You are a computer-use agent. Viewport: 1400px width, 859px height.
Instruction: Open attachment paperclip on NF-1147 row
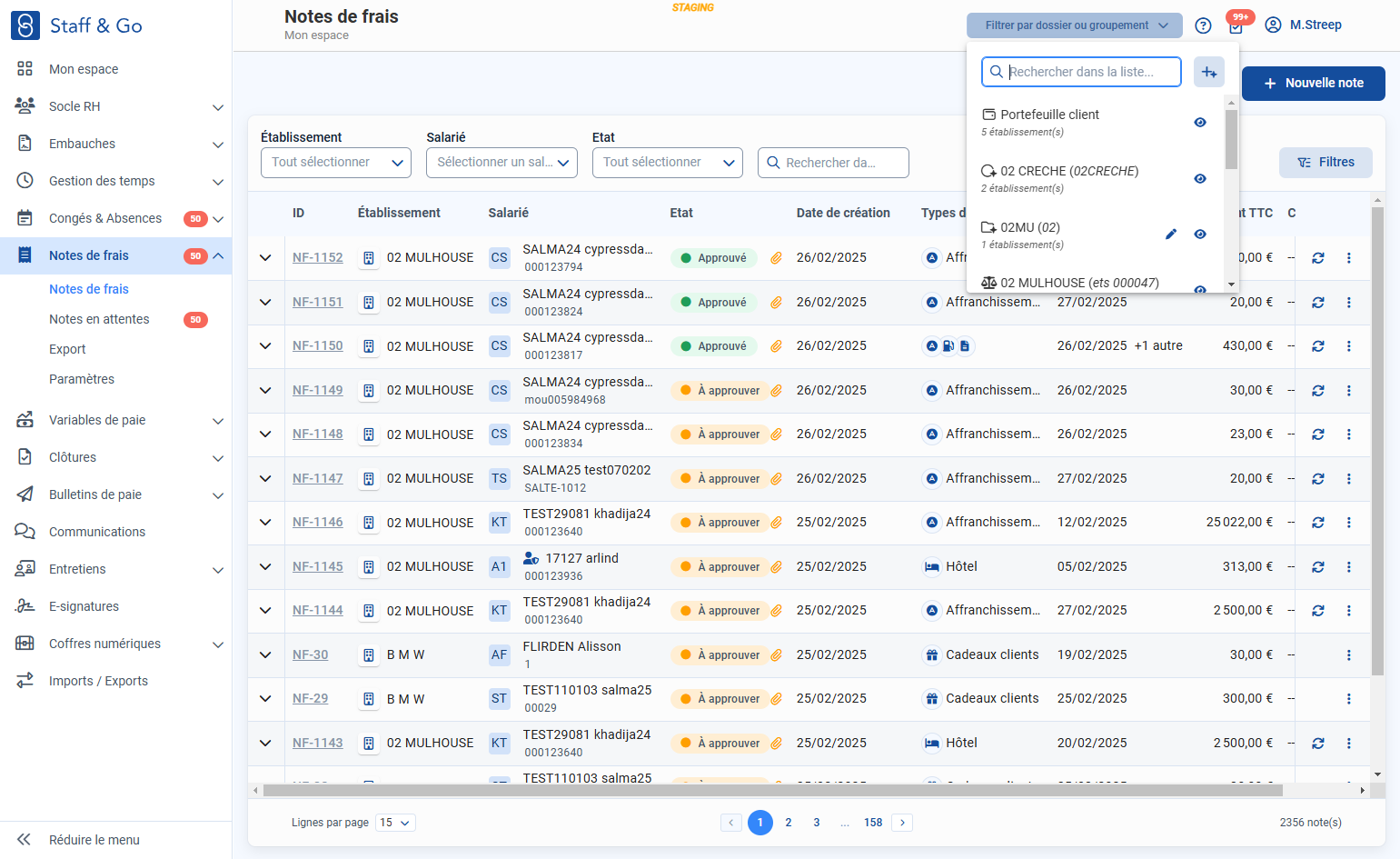(x=777, y=479)
